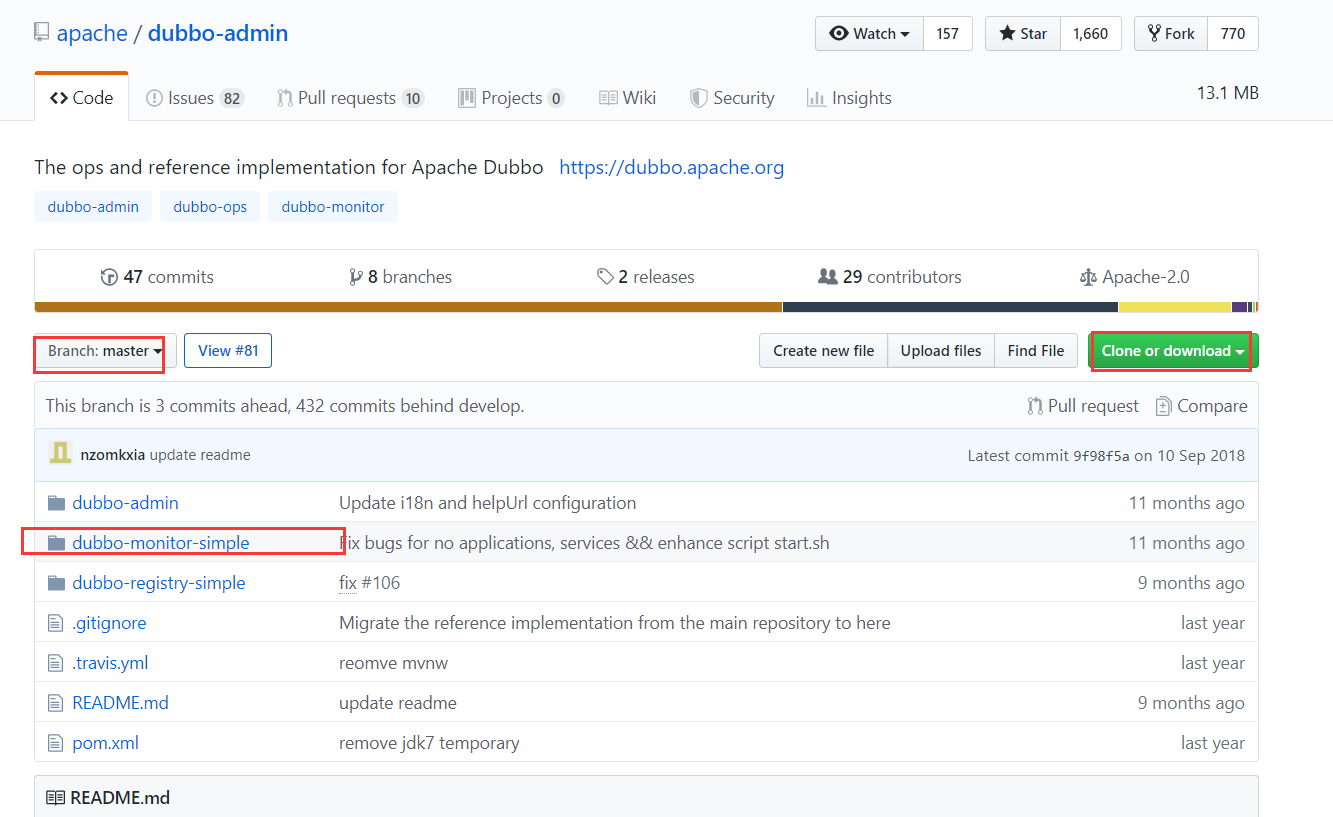Open the nzomkxia author link
1333x817 pixels.
coord(112,455)
